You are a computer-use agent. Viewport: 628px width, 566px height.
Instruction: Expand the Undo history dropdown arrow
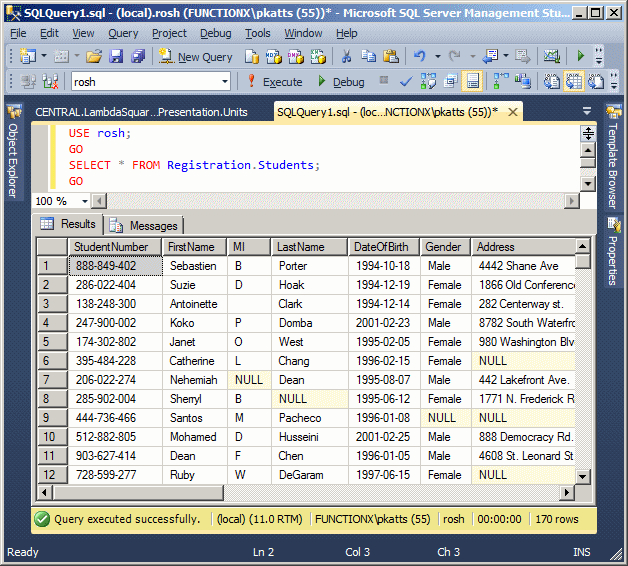[438, 56]
